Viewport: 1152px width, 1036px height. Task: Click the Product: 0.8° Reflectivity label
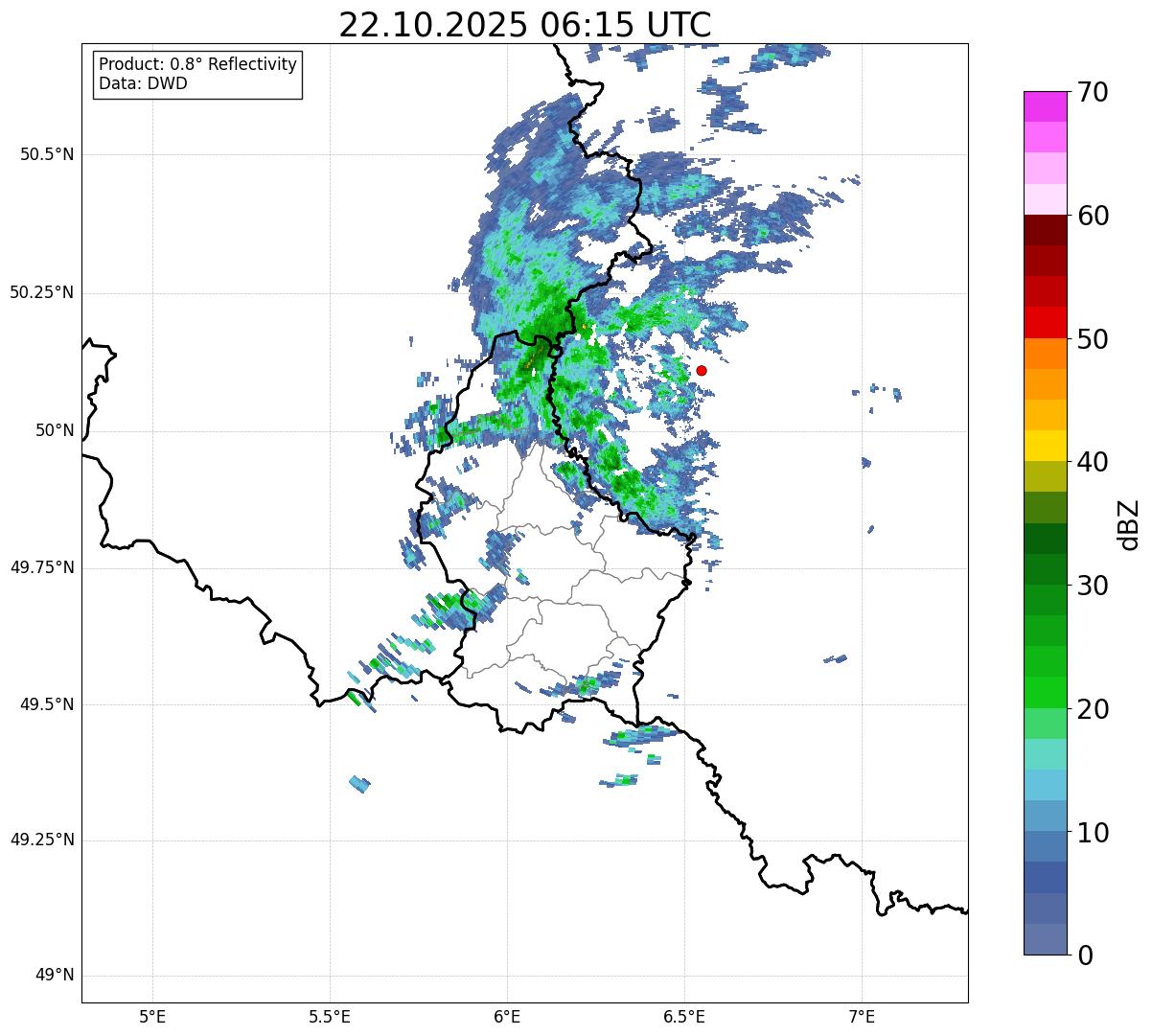(x=197, y=64)
